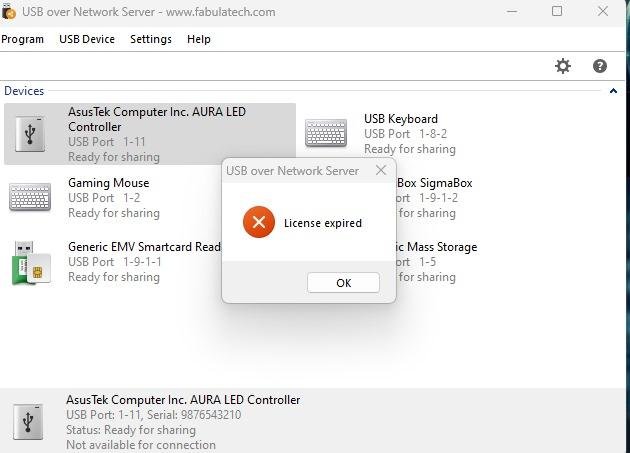Close the License expired dialog
Image resolution: width=630 pixels, height=453 pixels.
pos(380,170)
